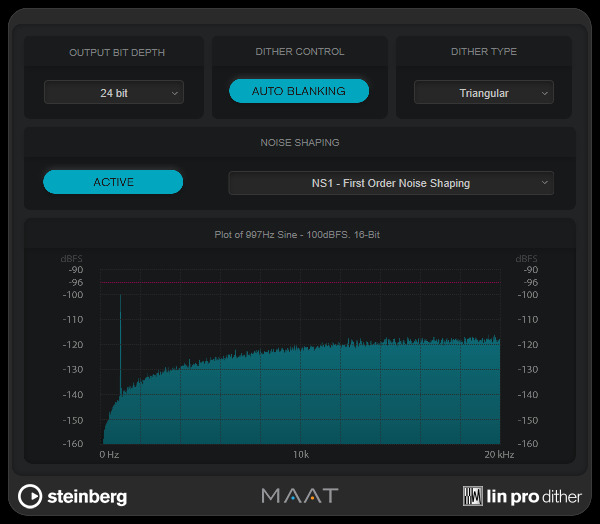Disable the Active noise shaping toggle
This screenshot has height=524, width=600.
coord(113,182)
